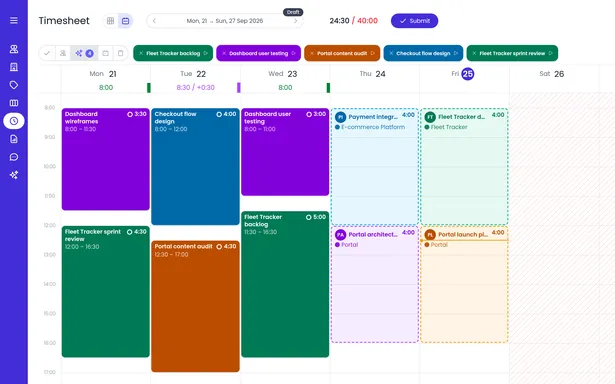Toggle the AI suggestions filter with badge 4
Image resolution: width=615 pixels, height=384 pixels.
pos(84,53)
